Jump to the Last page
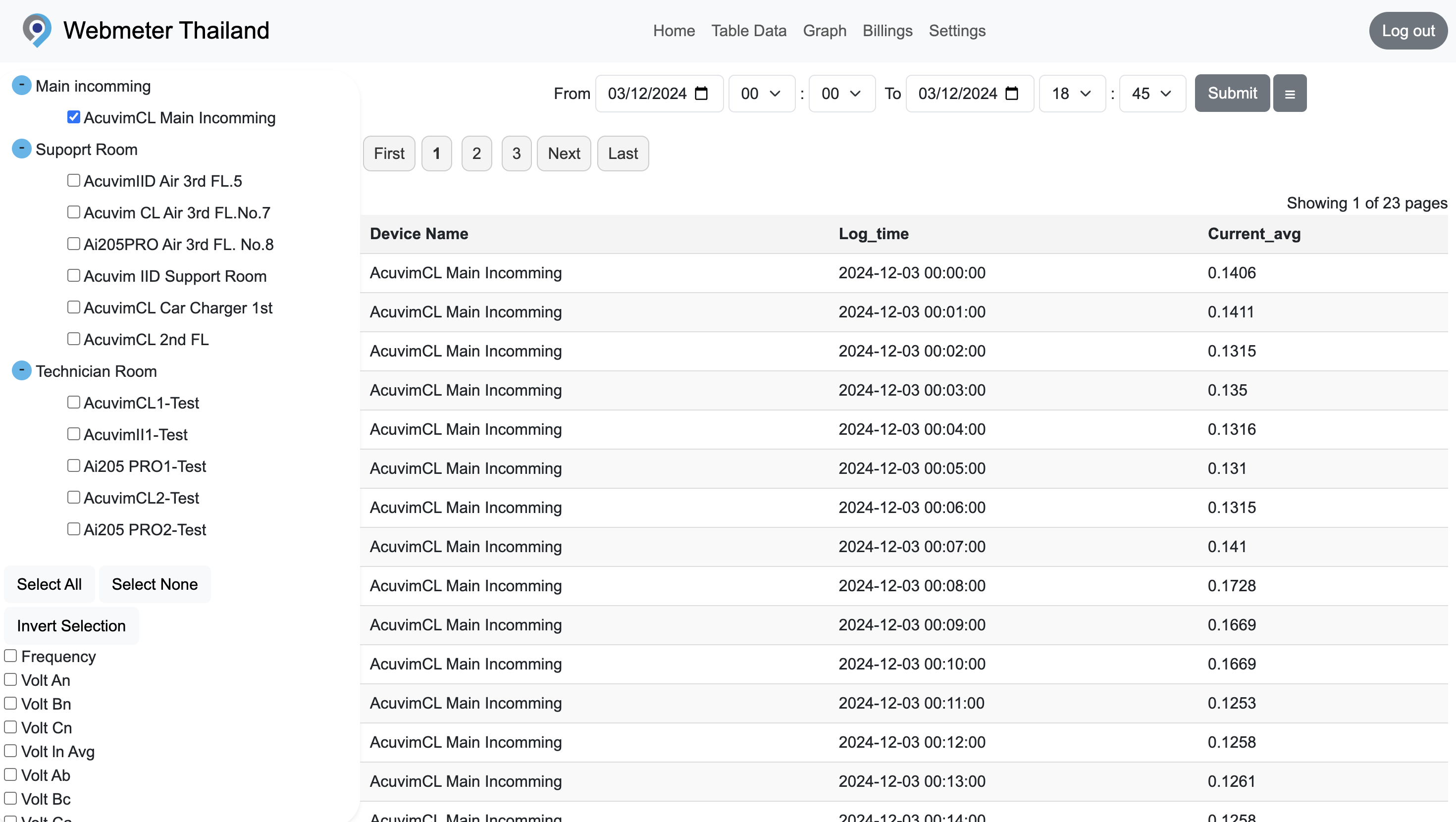The height and width of the screenshot is (822, 1456). [623, 153]
